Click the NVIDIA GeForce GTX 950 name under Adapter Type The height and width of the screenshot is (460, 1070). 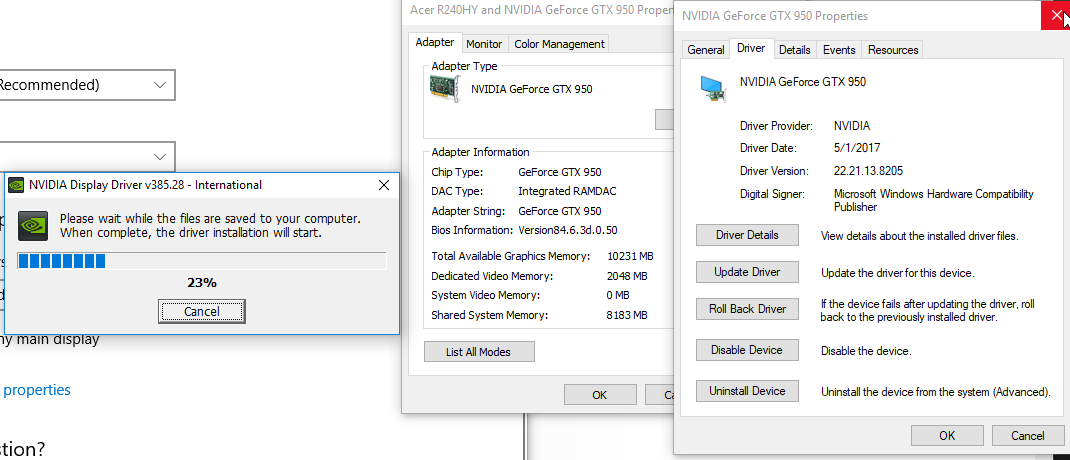(x=532, y=89)
